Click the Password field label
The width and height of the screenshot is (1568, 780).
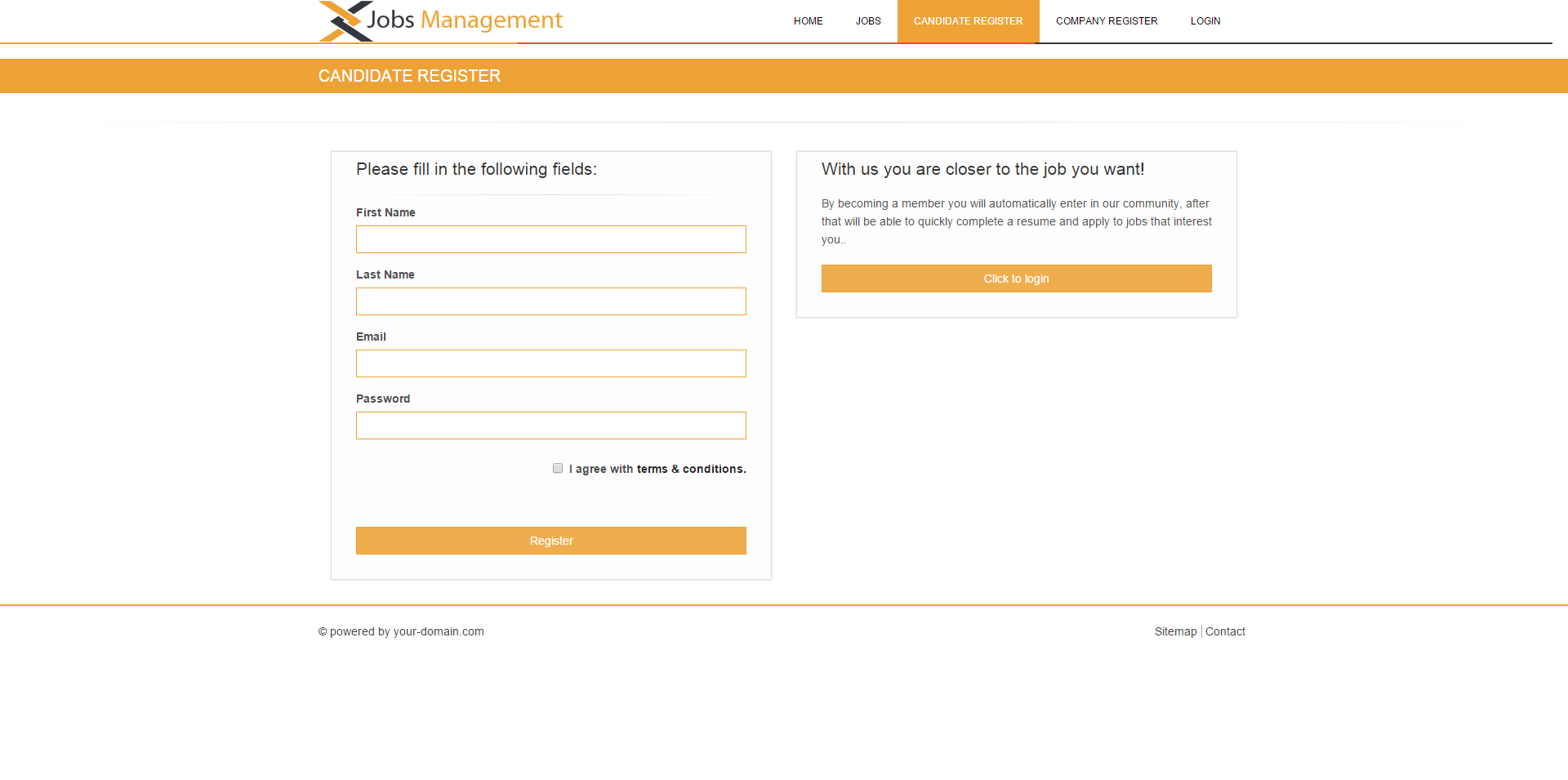coord(383,399)
